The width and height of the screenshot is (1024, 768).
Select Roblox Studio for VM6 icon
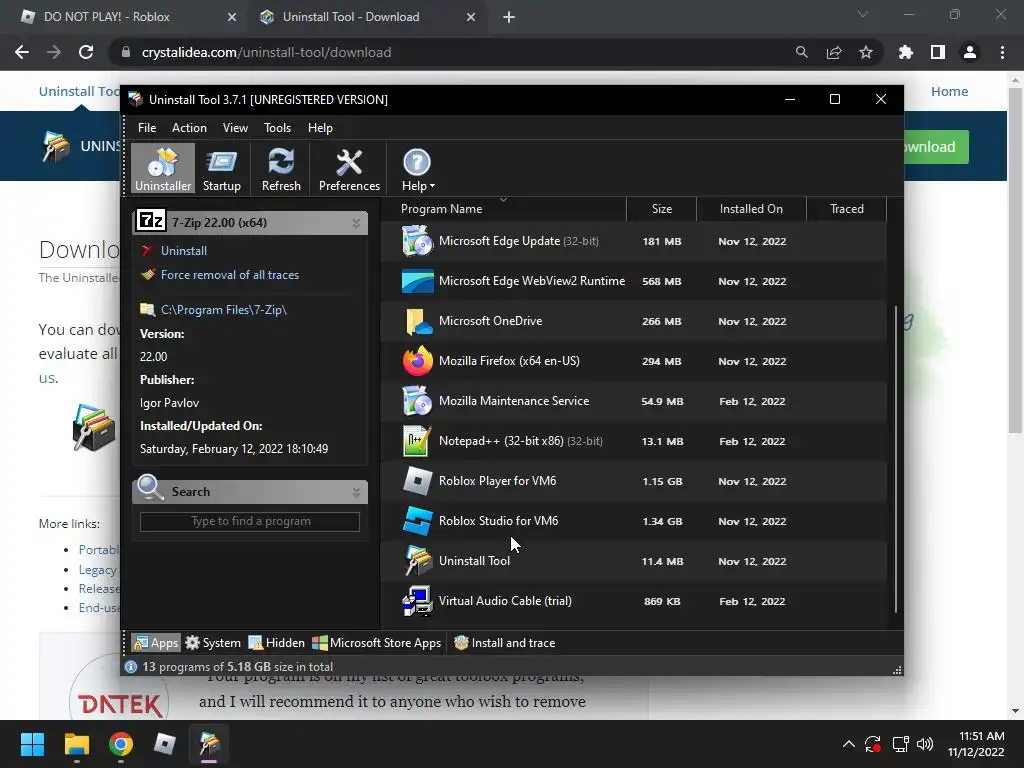[x=417, y=521]
